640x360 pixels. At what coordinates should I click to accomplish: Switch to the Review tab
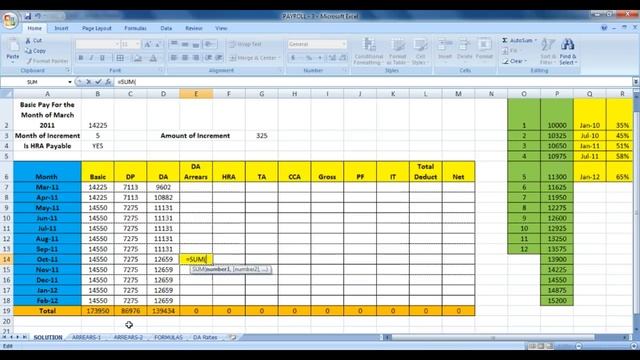tap(193, 28)
